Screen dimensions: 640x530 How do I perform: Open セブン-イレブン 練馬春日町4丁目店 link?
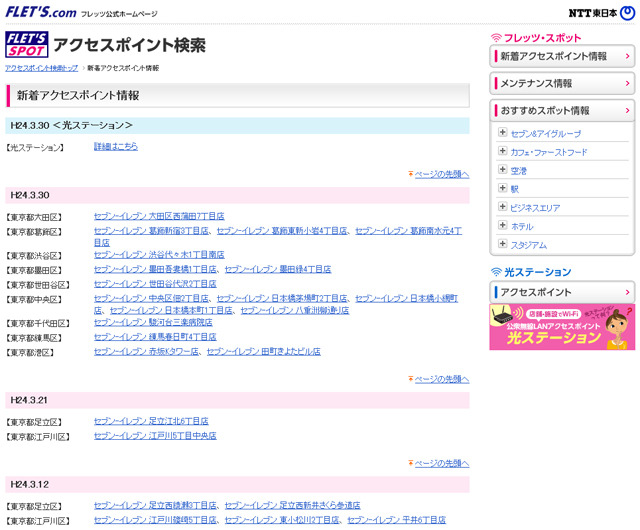coord(155,337)
